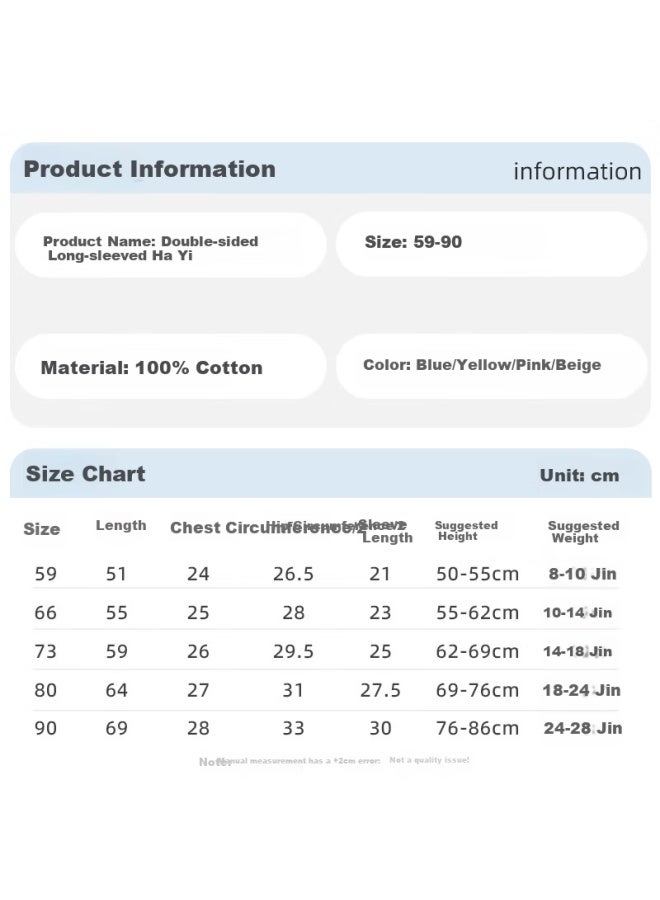The width and height of the screenshot is (660, 900).
Task: Click the Size Chart header
Action: tap(86, 474)
